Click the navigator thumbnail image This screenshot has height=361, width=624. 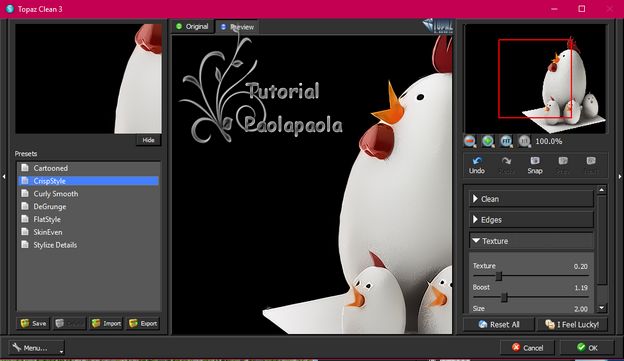click(x=535, y=78)
